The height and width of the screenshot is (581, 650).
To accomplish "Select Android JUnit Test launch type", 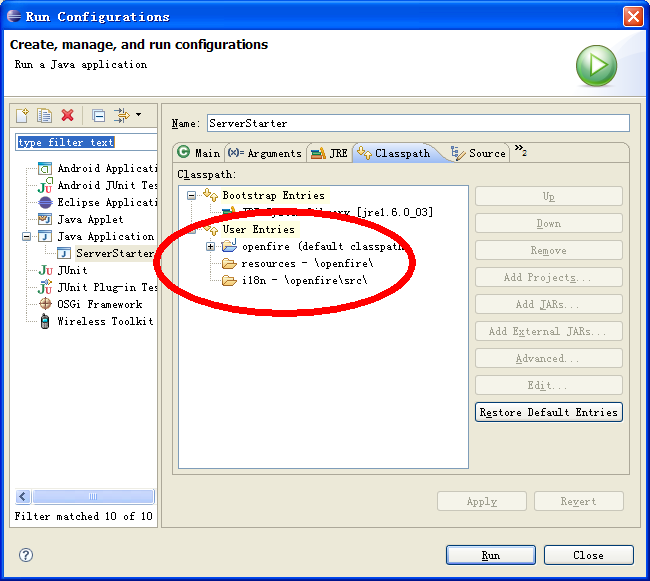I will click(x=107, y=185).
